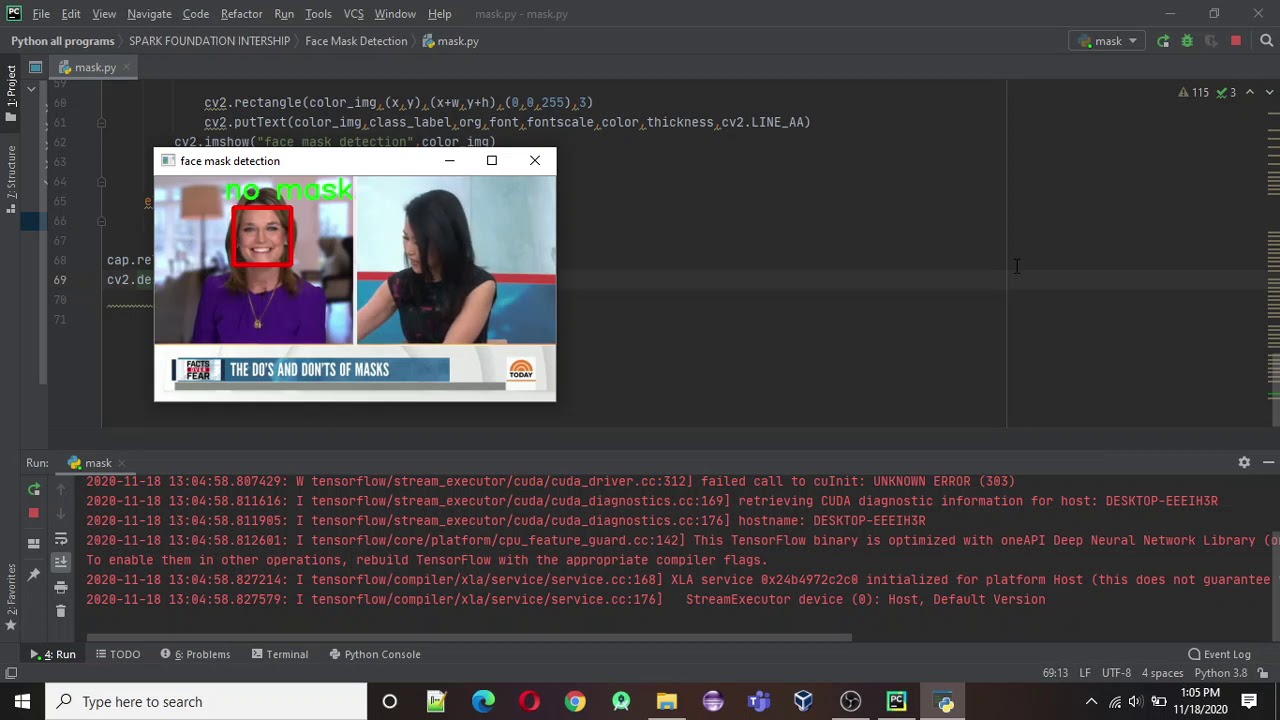Click Restore Layout icon in Run panel

click(34, 543)
